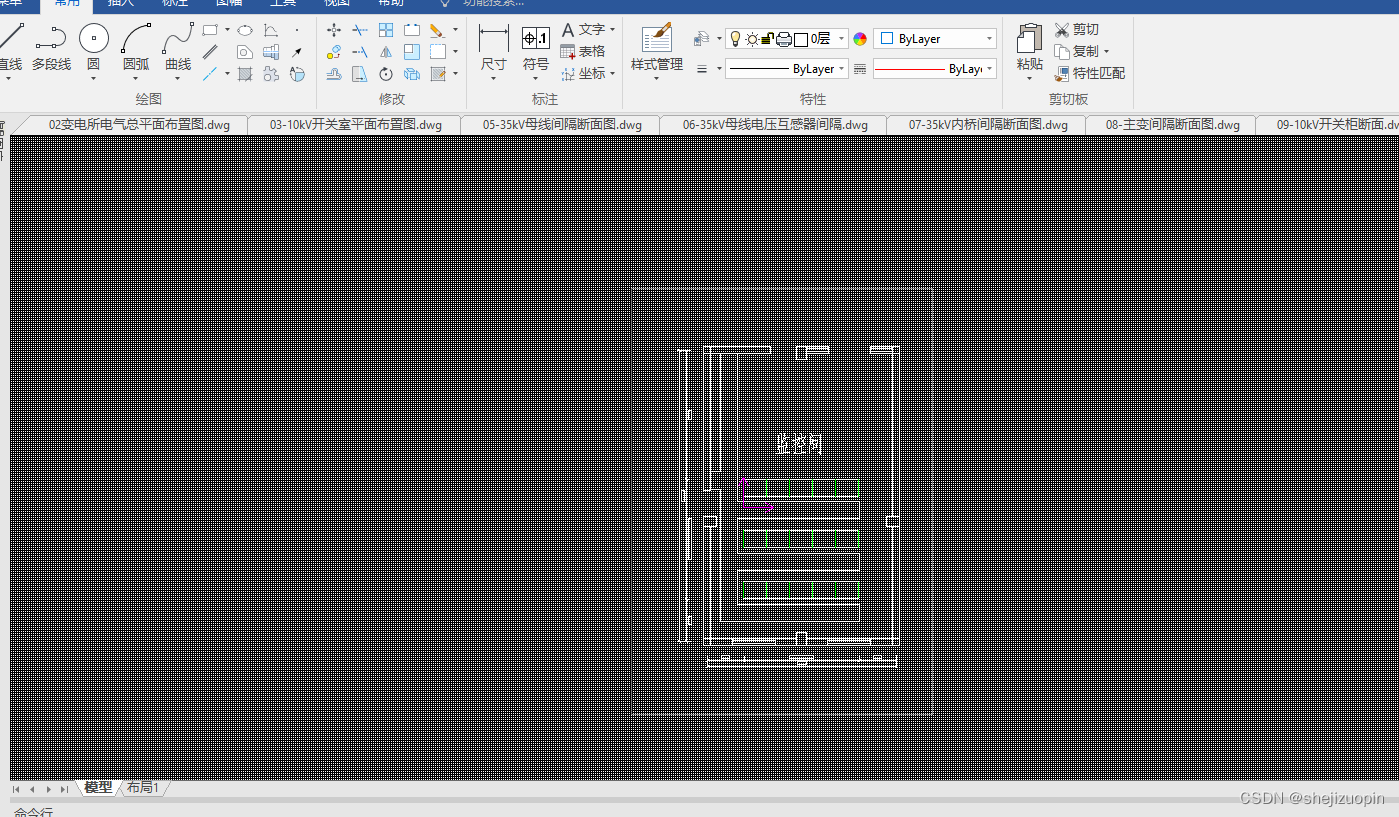Image resolution: width=1399 pixels, height=817 pixels.
Task: Open 05-35kV母线间隔断面图.dwg tab
Action: (x=562, y=125)
